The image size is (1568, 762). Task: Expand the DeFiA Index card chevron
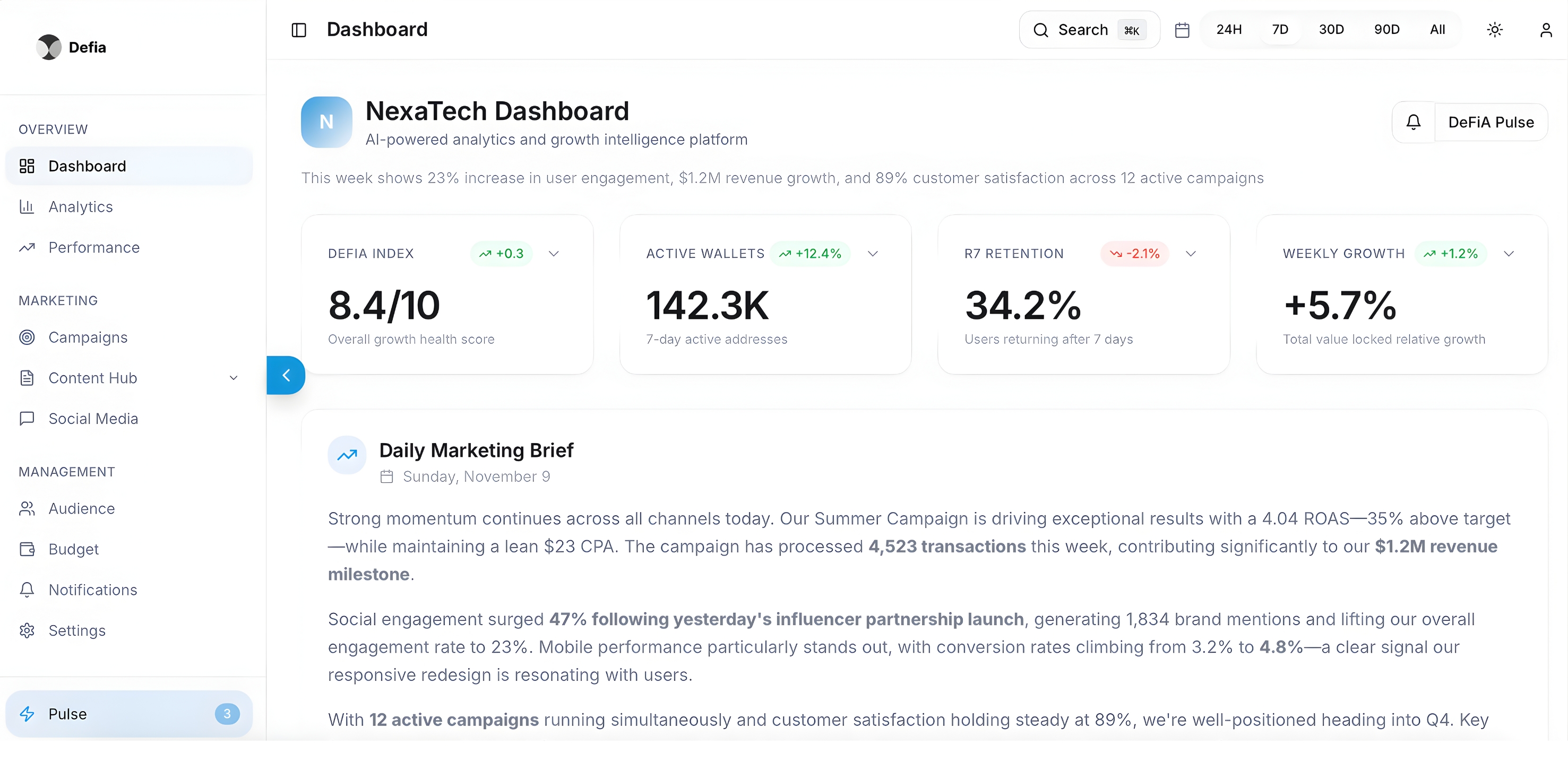[x=553, y=254]
